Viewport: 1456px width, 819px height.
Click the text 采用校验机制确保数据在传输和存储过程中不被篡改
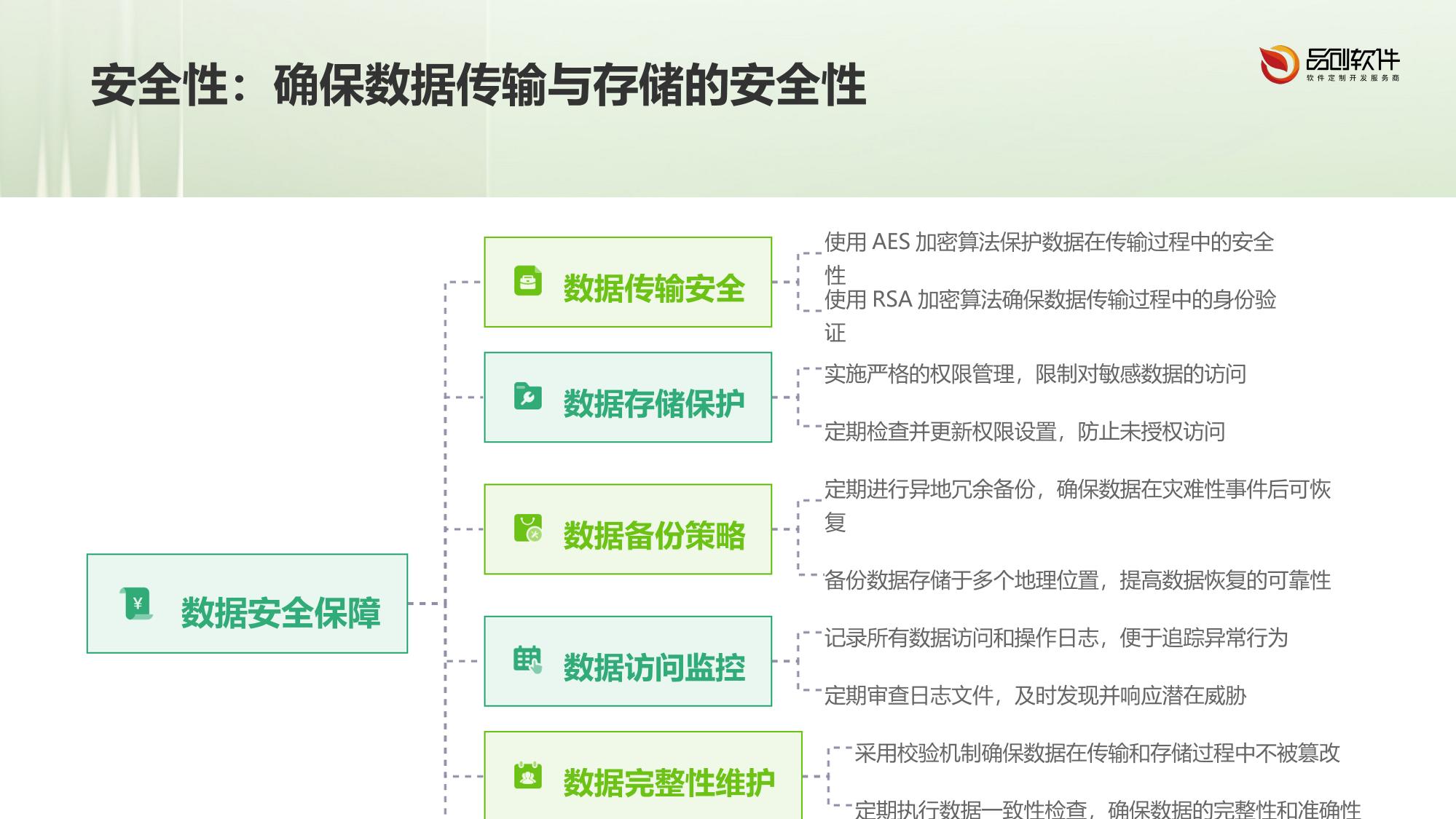1097,753
